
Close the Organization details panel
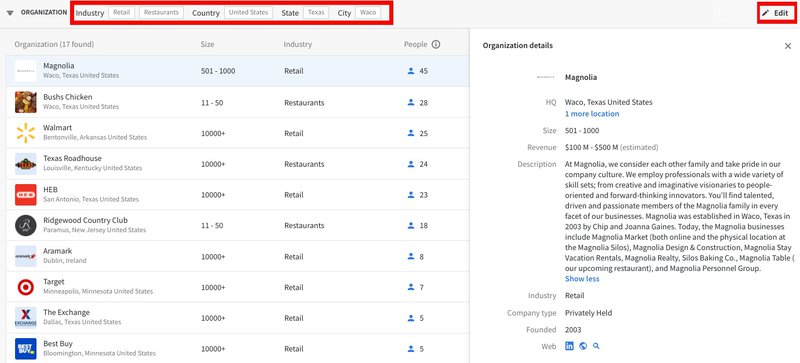click(788, 46)
